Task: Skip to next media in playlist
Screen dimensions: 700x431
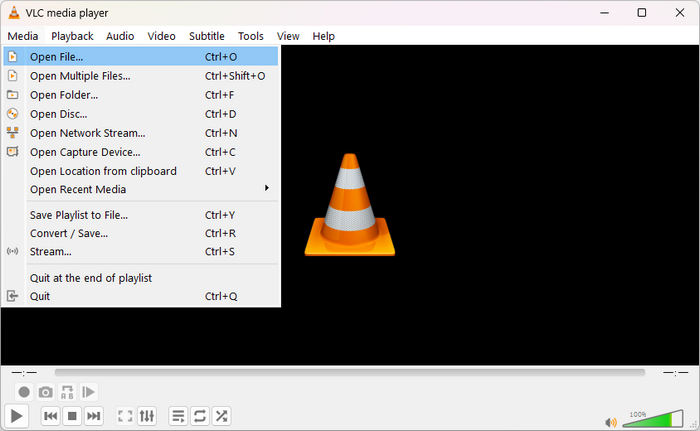Action: [94, 416]
